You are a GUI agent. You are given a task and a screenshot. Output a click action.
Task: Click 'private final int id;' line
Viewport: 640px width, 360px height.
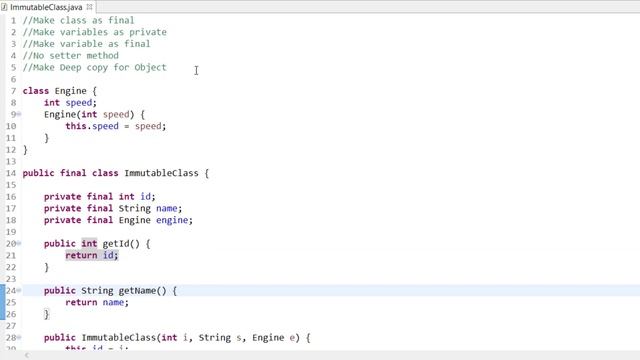[100, 197]
